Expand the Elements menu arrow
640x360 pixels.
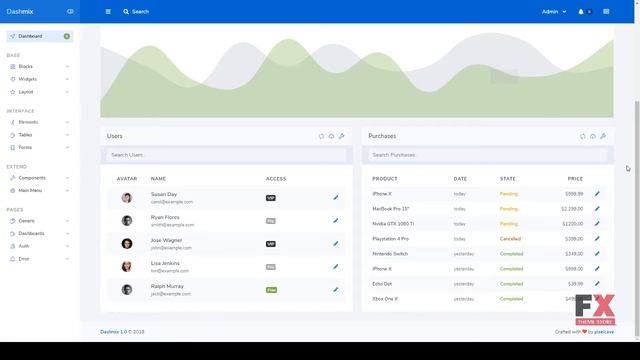[67, 122]
